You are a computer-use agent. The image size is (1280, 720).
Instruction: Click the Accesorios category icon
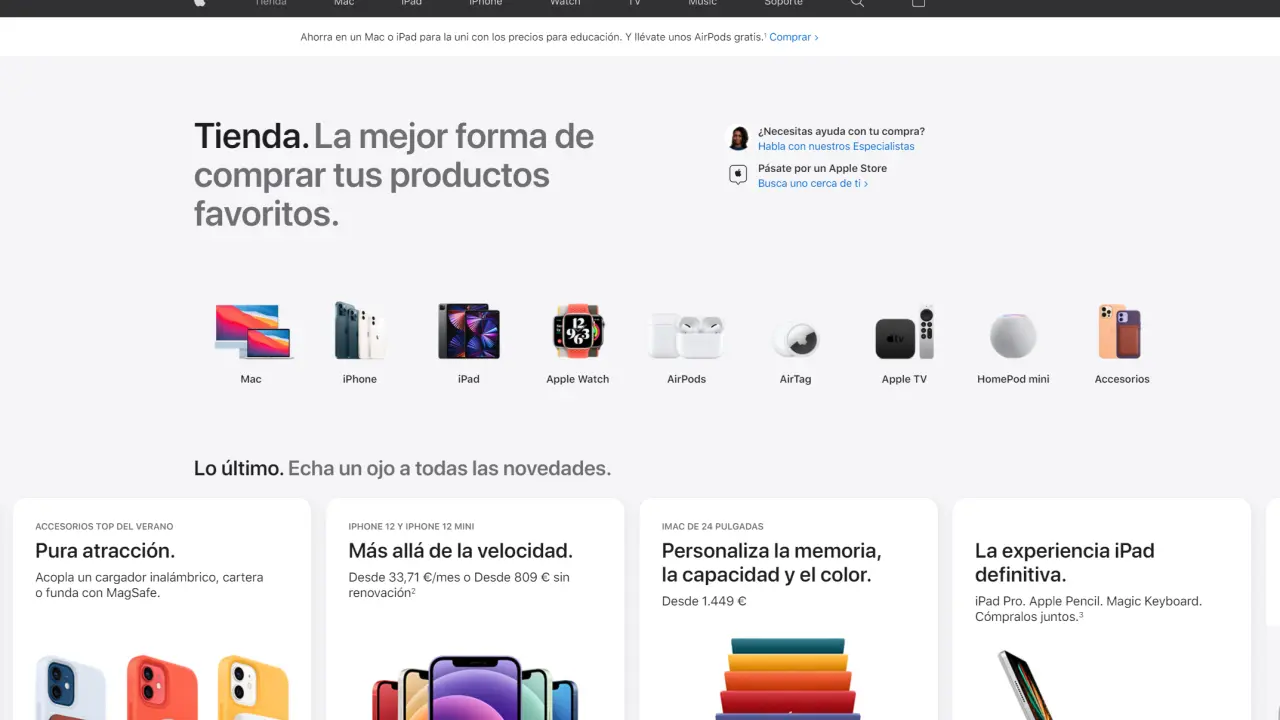tap(1121, 333)
